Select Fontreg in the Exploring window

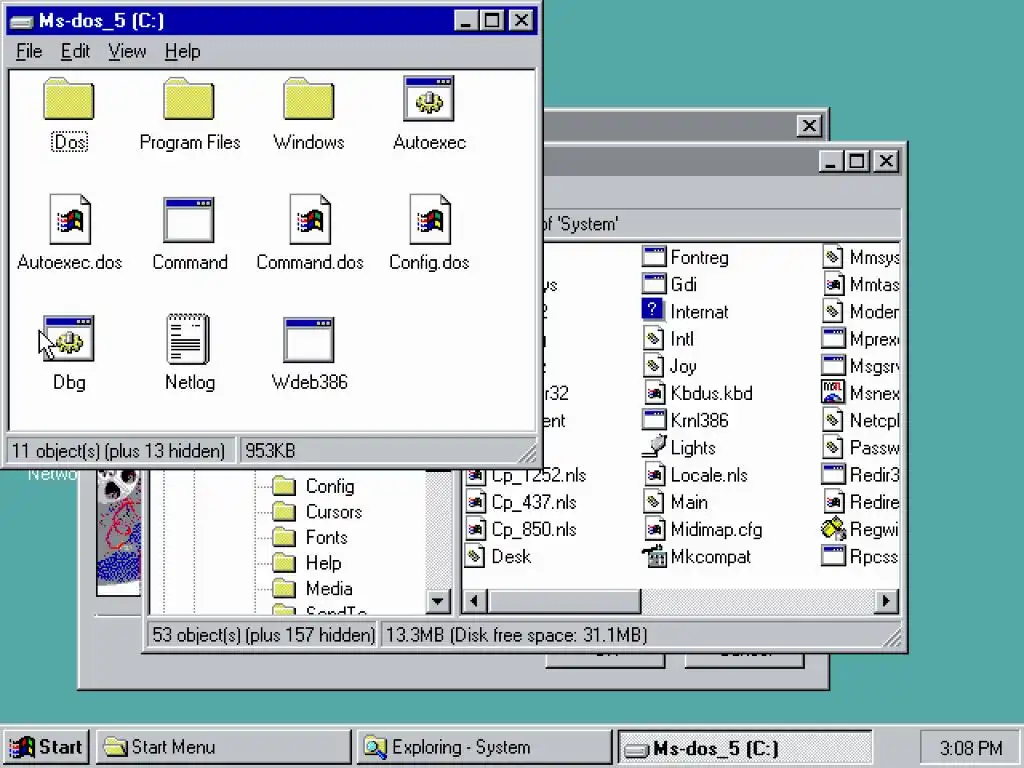(x=685, y=257)
